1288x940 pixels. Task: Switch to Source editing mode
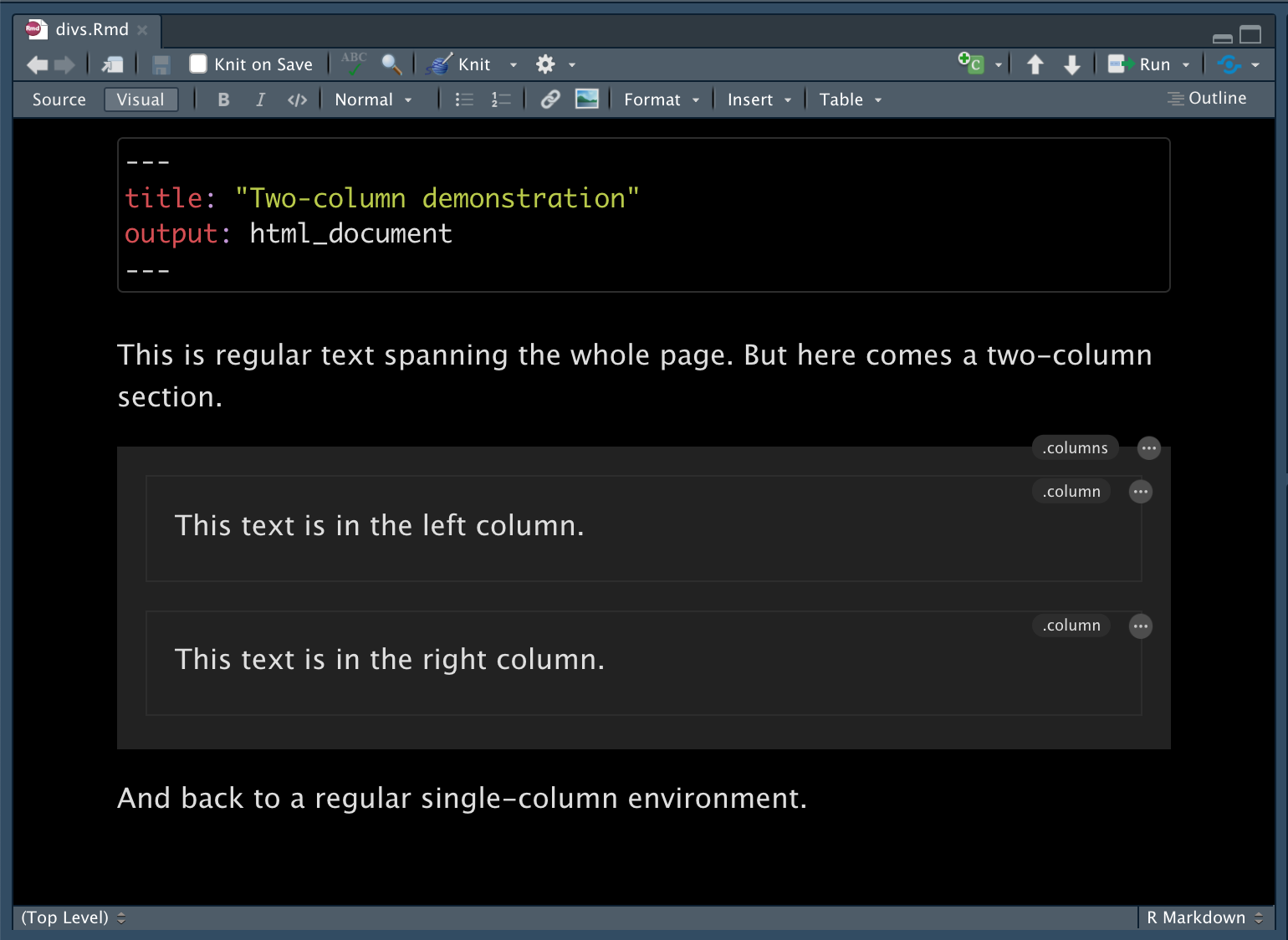point(59,99)
